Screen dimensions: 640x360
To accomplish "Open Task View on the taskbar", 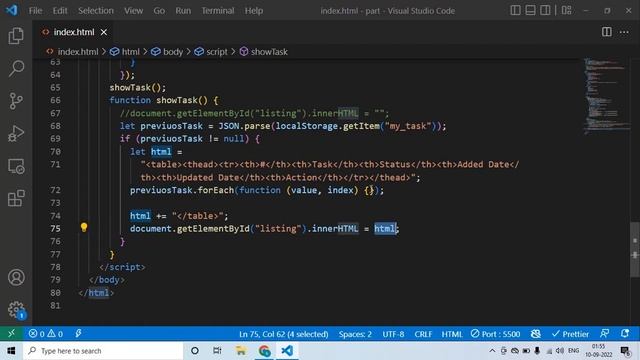I will [x=217, y=351].
